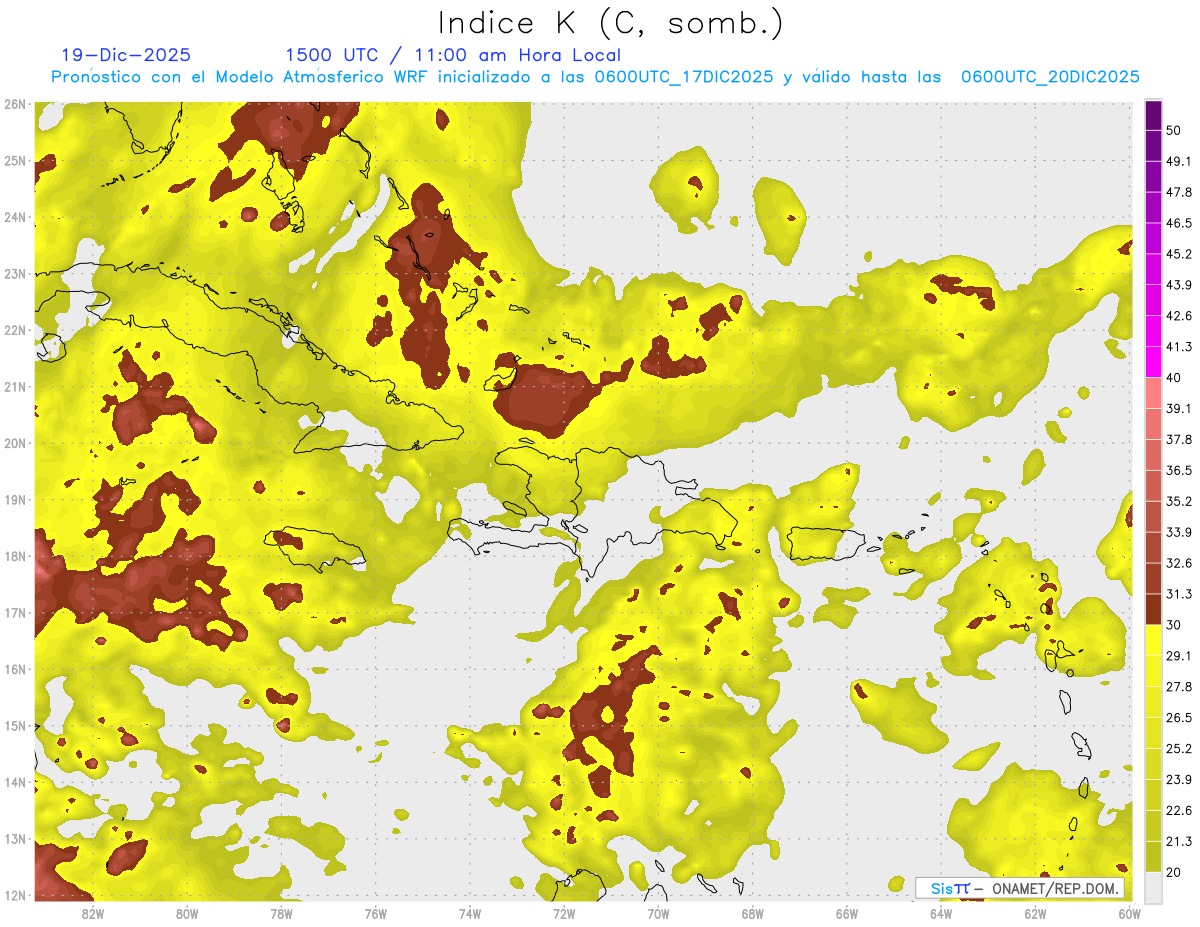1200x927 pixels.
Task: Click the "62W" longitude label
Action: pos(1035,913)
